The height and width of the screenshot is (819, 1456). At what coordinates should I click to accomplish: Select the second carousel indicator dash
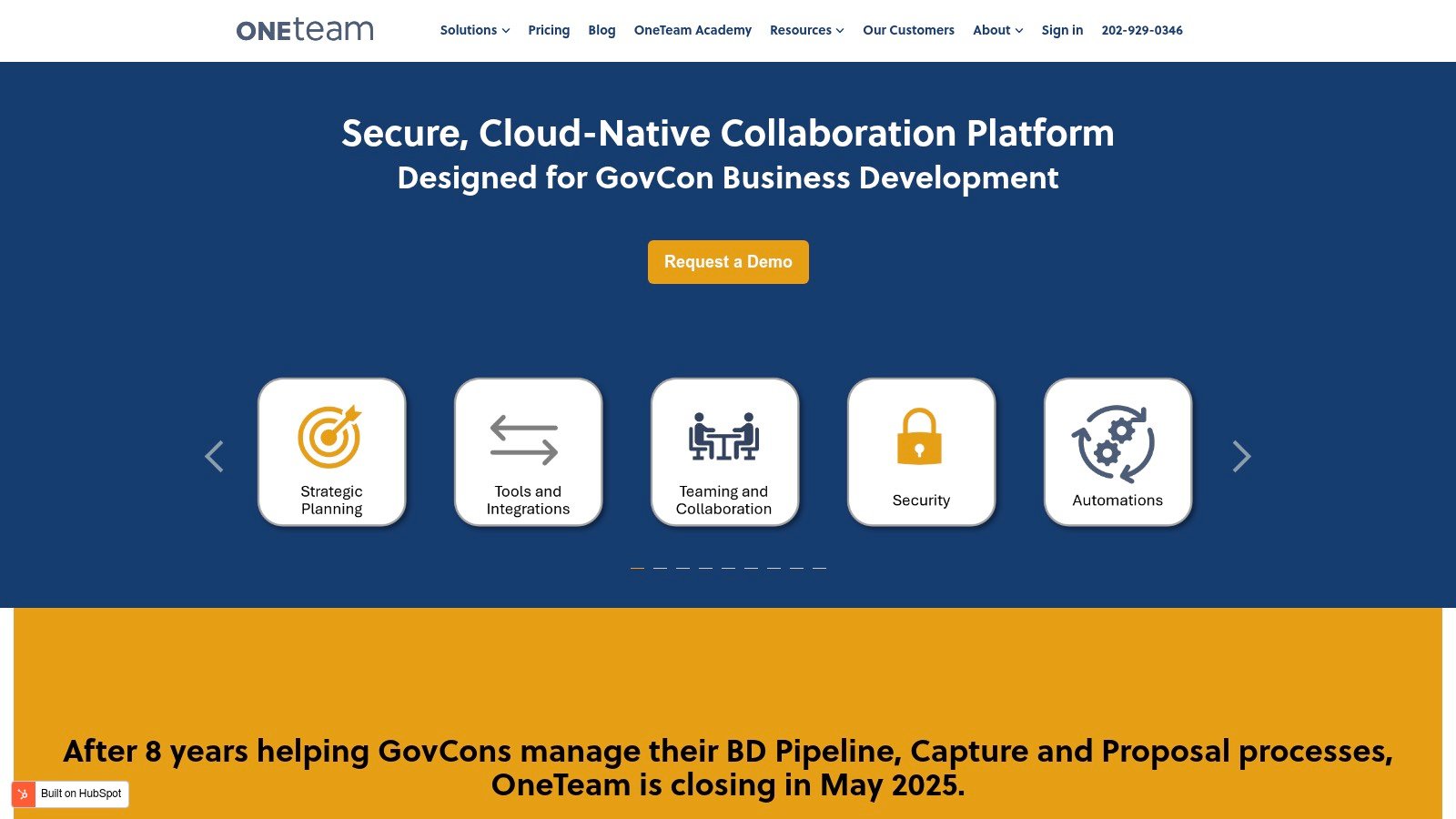pyautogui.click(x=660, y=568)
